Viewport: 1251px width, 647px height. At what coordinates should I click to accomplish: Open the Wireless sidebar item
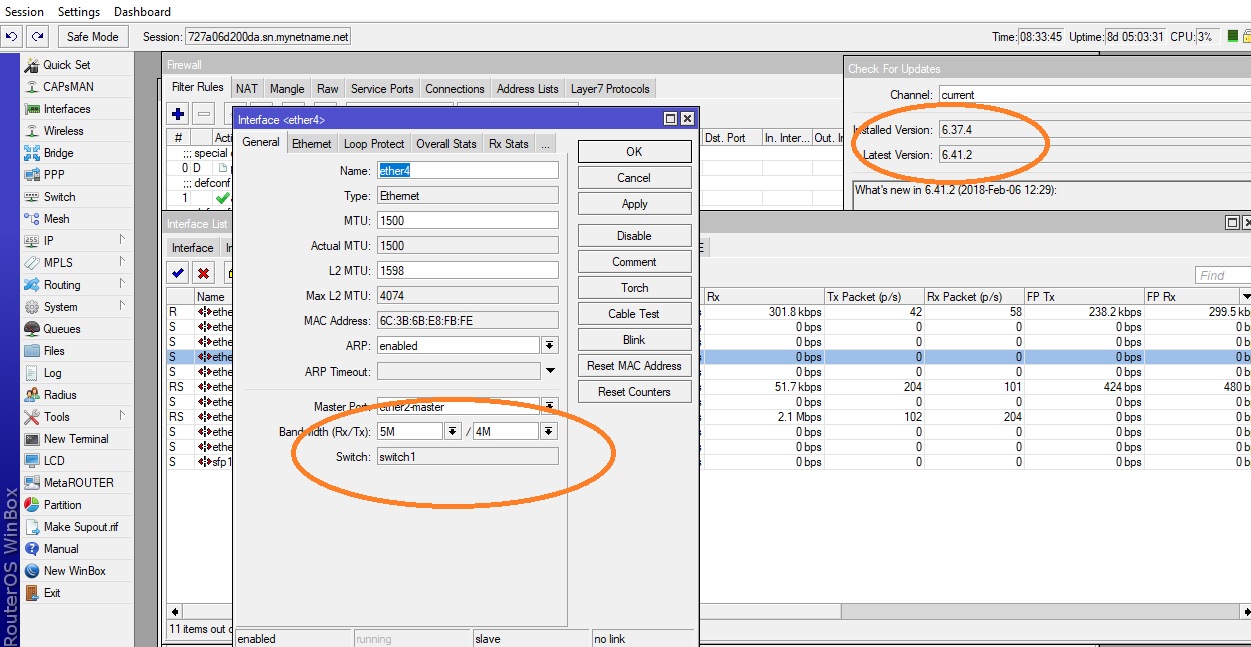[63, 131]
